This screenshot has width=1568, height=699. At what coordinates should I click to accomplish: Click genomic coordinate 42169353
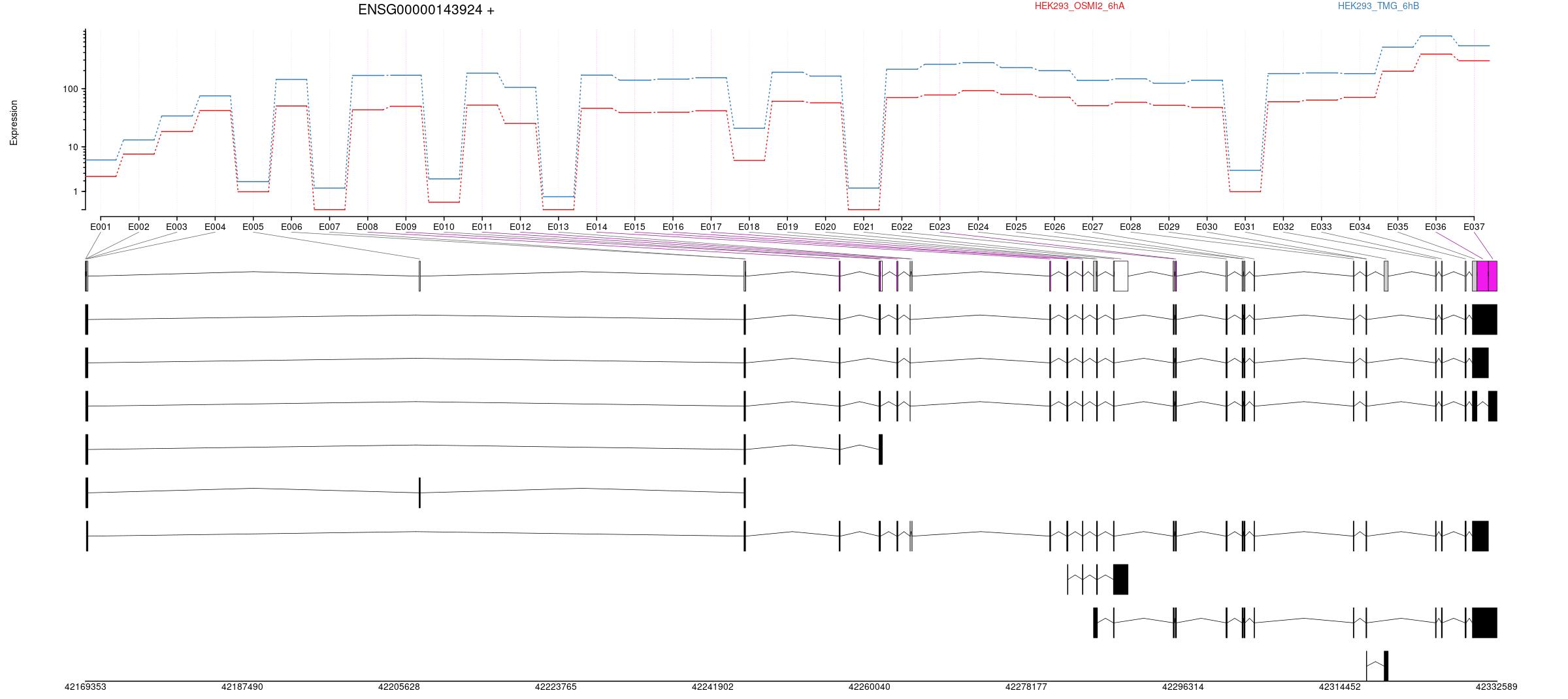(x=86, y=687)
